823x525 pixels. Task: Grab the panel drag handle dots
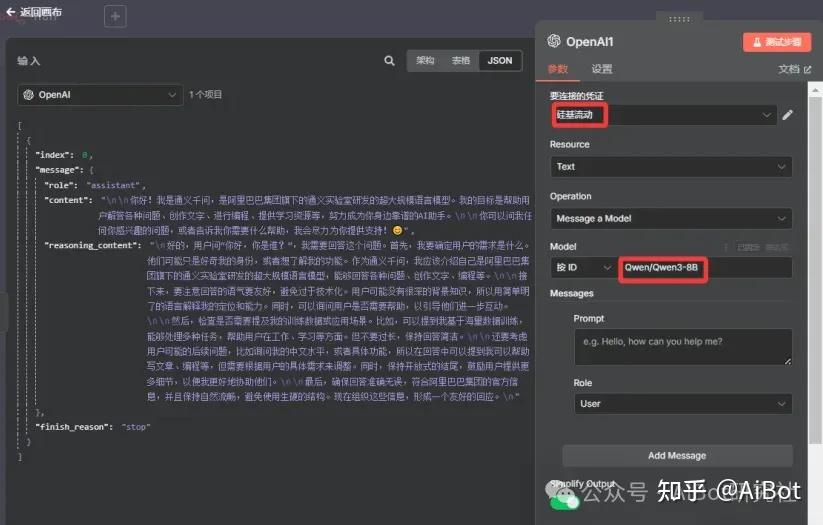click(x=679, y=19)
